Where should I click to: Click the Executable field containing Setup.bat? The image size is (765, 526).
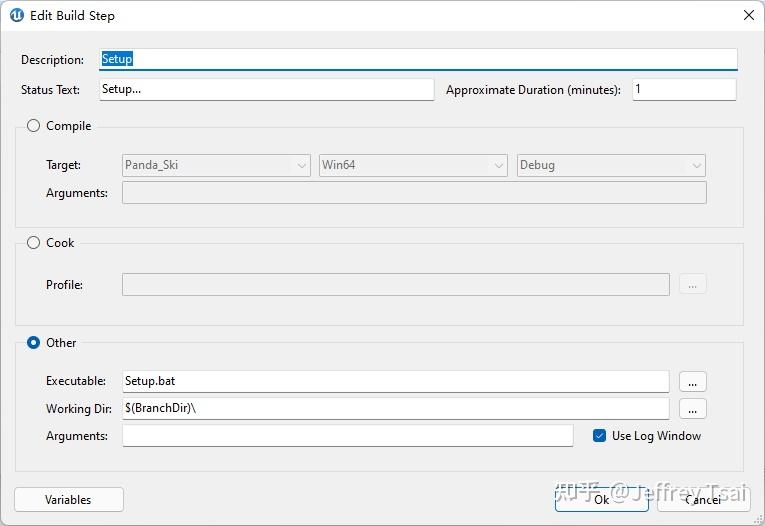[x=395, y=381]
